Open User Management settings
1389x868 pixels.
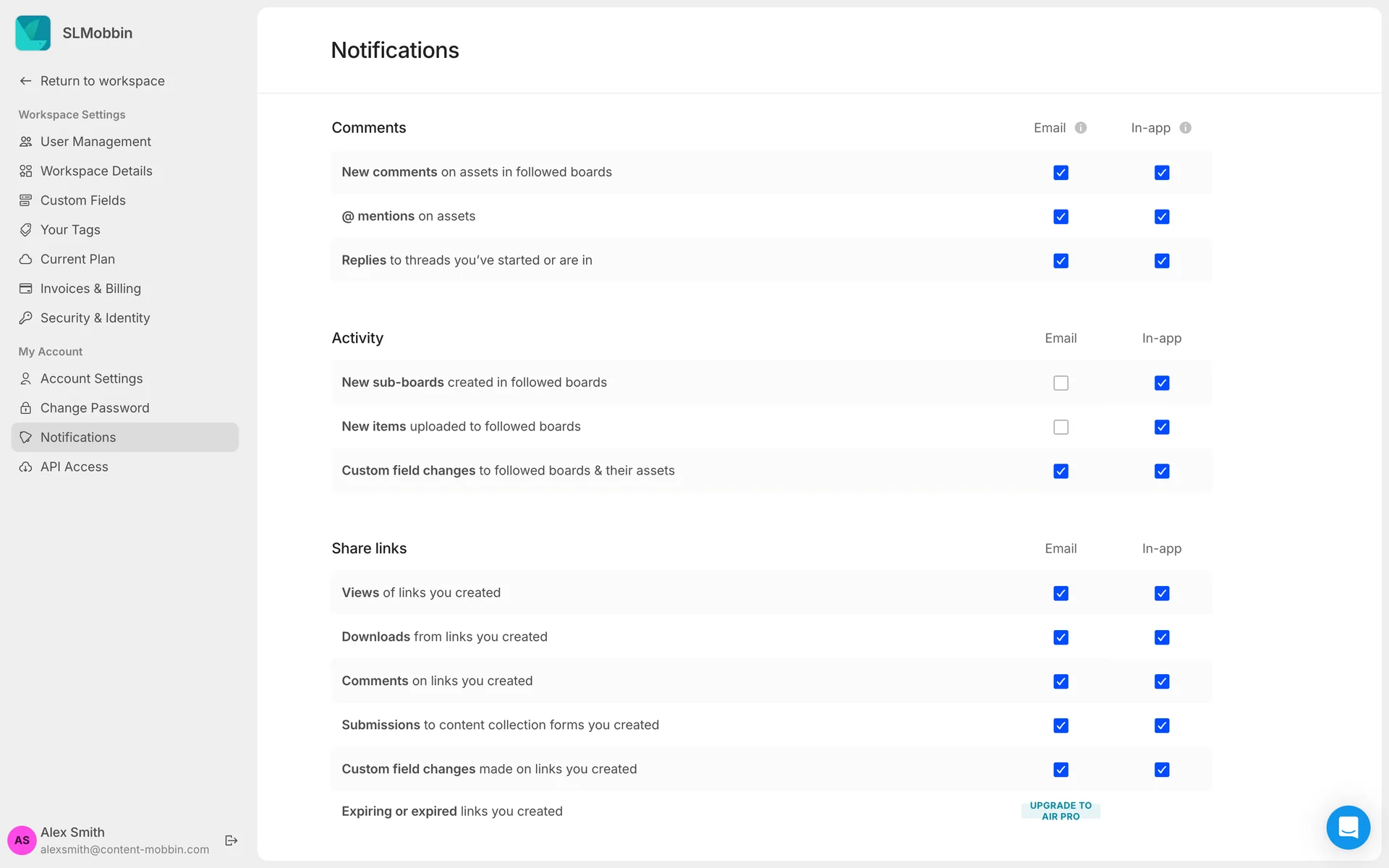click(95, 142)
